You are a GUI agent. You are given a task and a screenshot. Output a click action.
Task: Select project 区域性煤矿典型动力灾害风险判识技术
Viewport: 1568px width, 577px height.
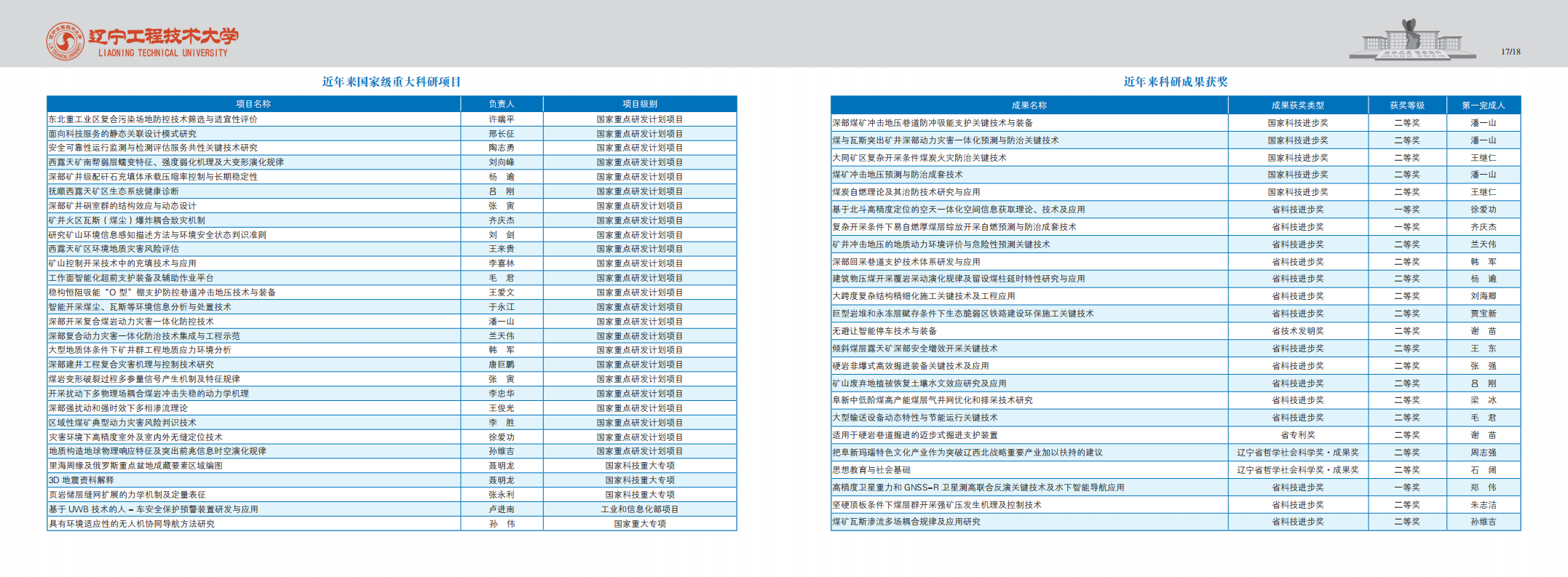[x=122, y=423]
